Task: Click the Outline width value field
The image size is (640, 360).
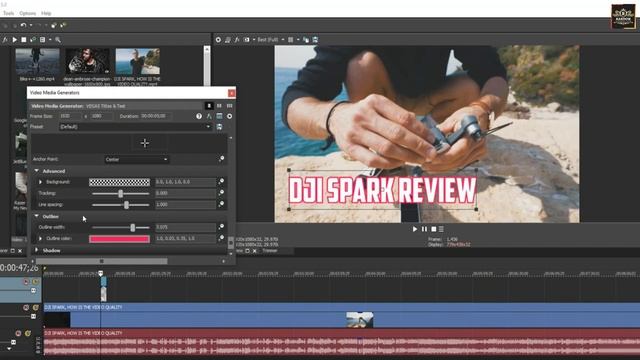Action: [185, 227]
